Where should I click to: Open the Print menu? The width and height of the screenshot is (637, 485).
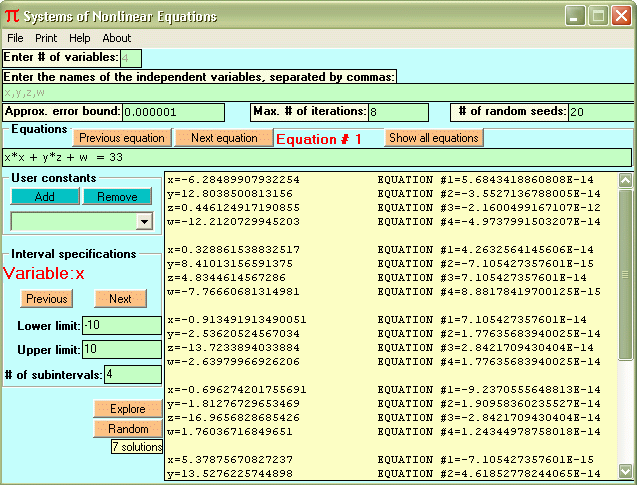pyautogui.click(x=46, y=38)
